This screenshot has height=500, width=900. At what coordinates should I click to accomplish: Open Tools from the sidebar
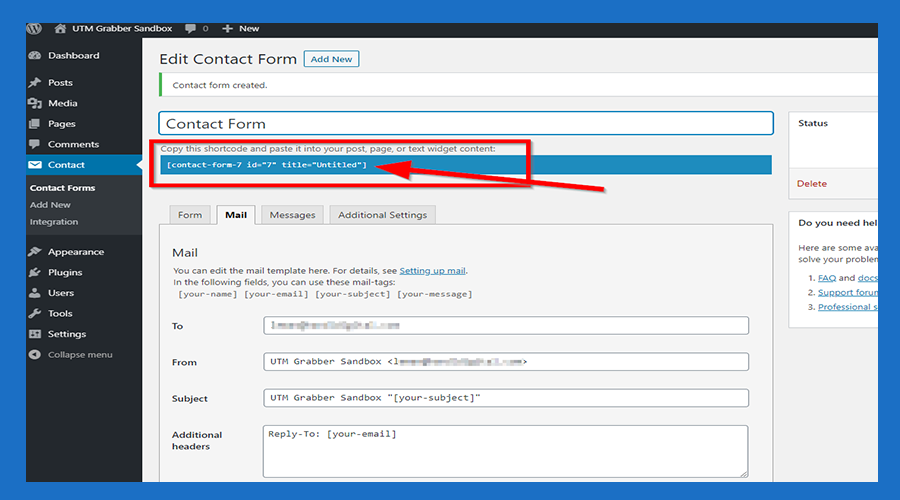[x=60, y=313]
